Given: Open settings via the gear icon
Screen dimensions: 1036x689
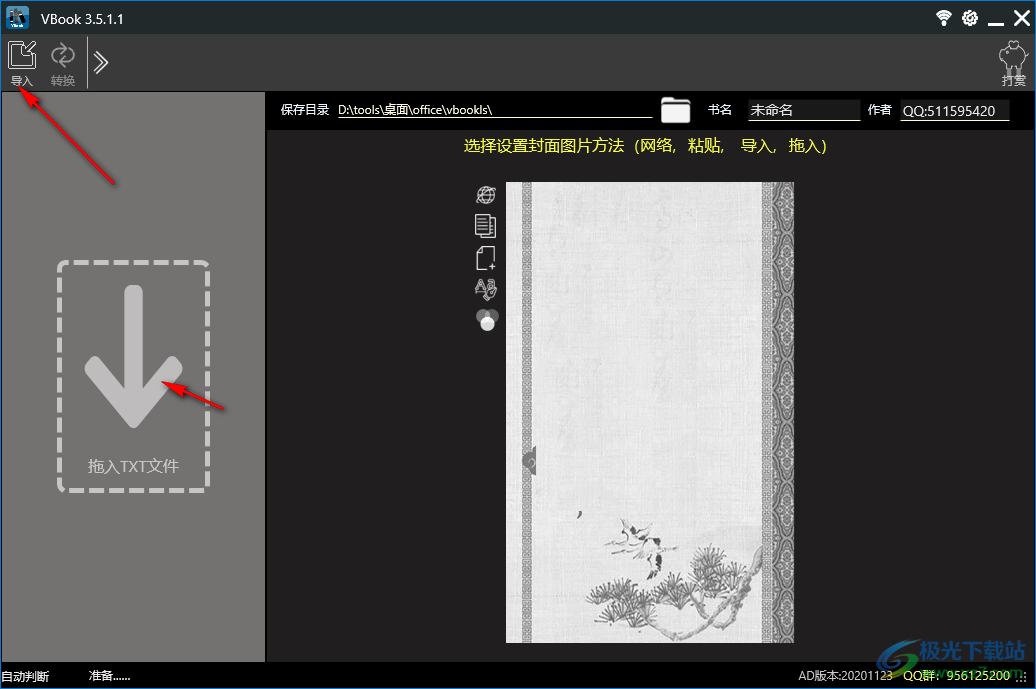Looking at the screenshot, I should point(969,17).
